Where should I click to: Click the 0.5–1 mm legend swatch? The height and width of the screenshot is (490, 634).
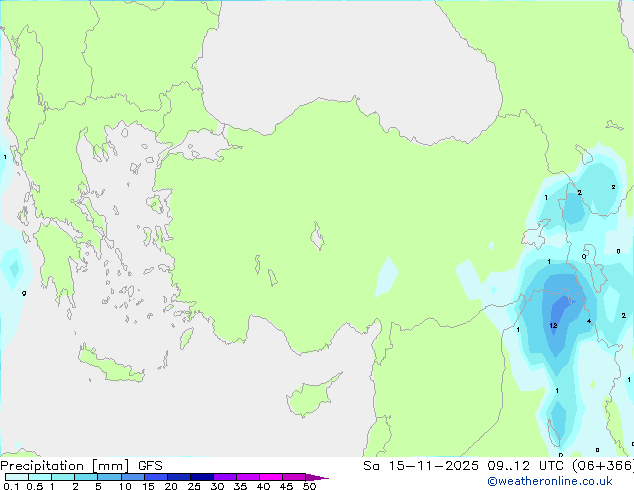[x=40, y=477]
